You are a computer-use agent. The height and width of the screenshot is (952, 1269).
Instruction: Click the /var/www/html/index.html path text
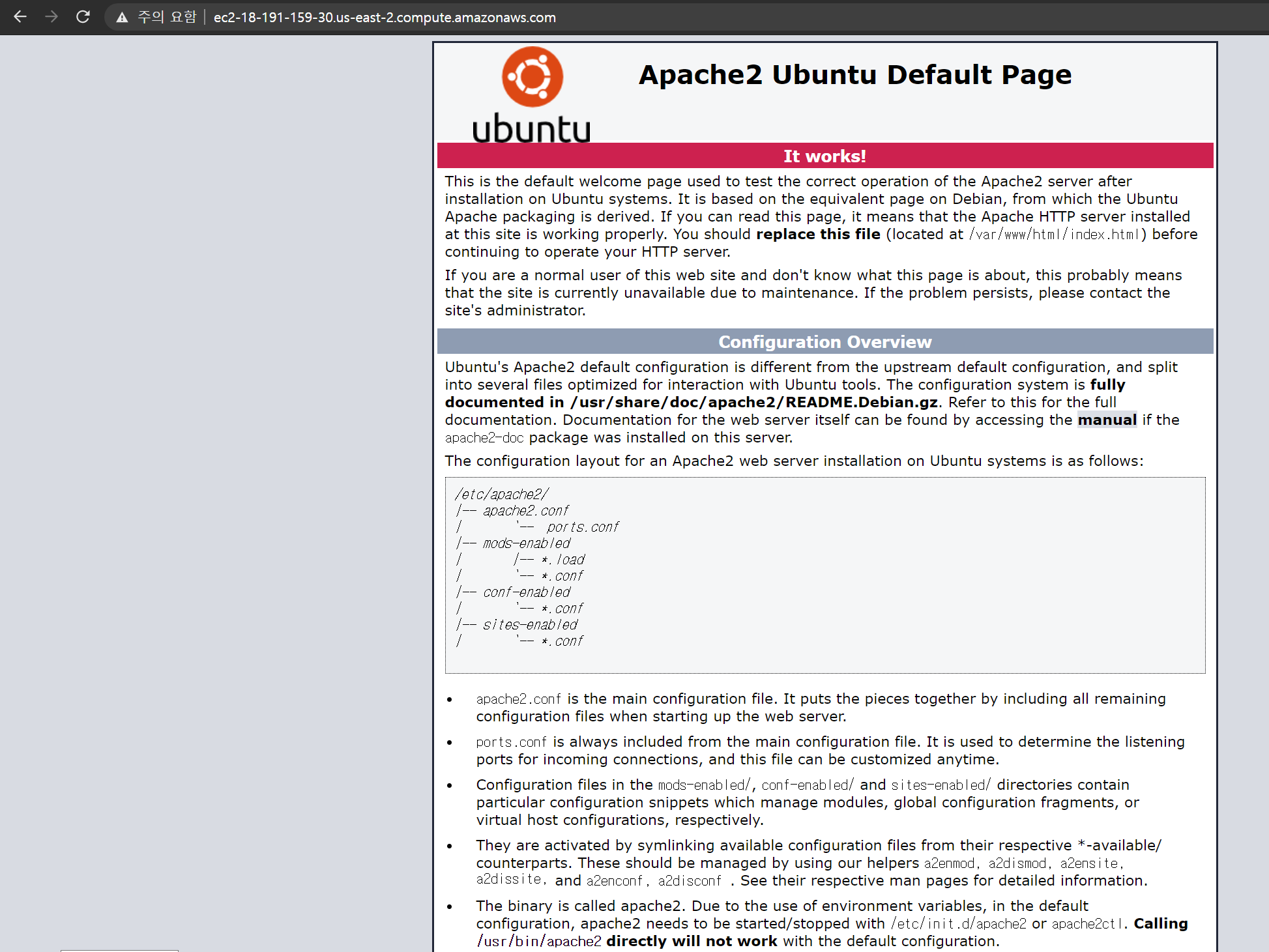click(x=1053, y=234)
